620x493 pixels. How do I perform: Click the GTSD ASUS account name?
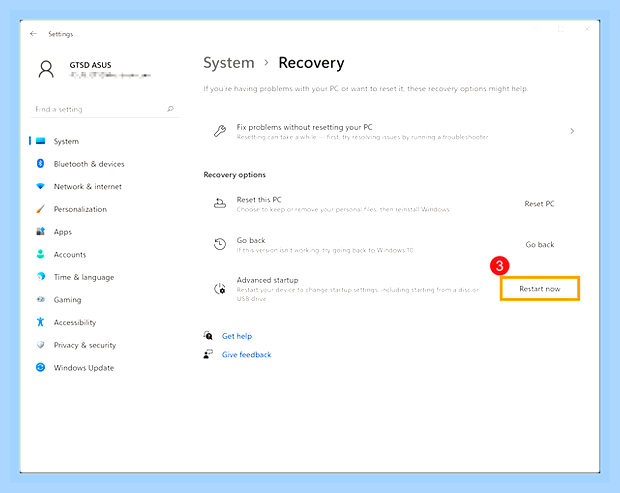[x=91, y=65]
